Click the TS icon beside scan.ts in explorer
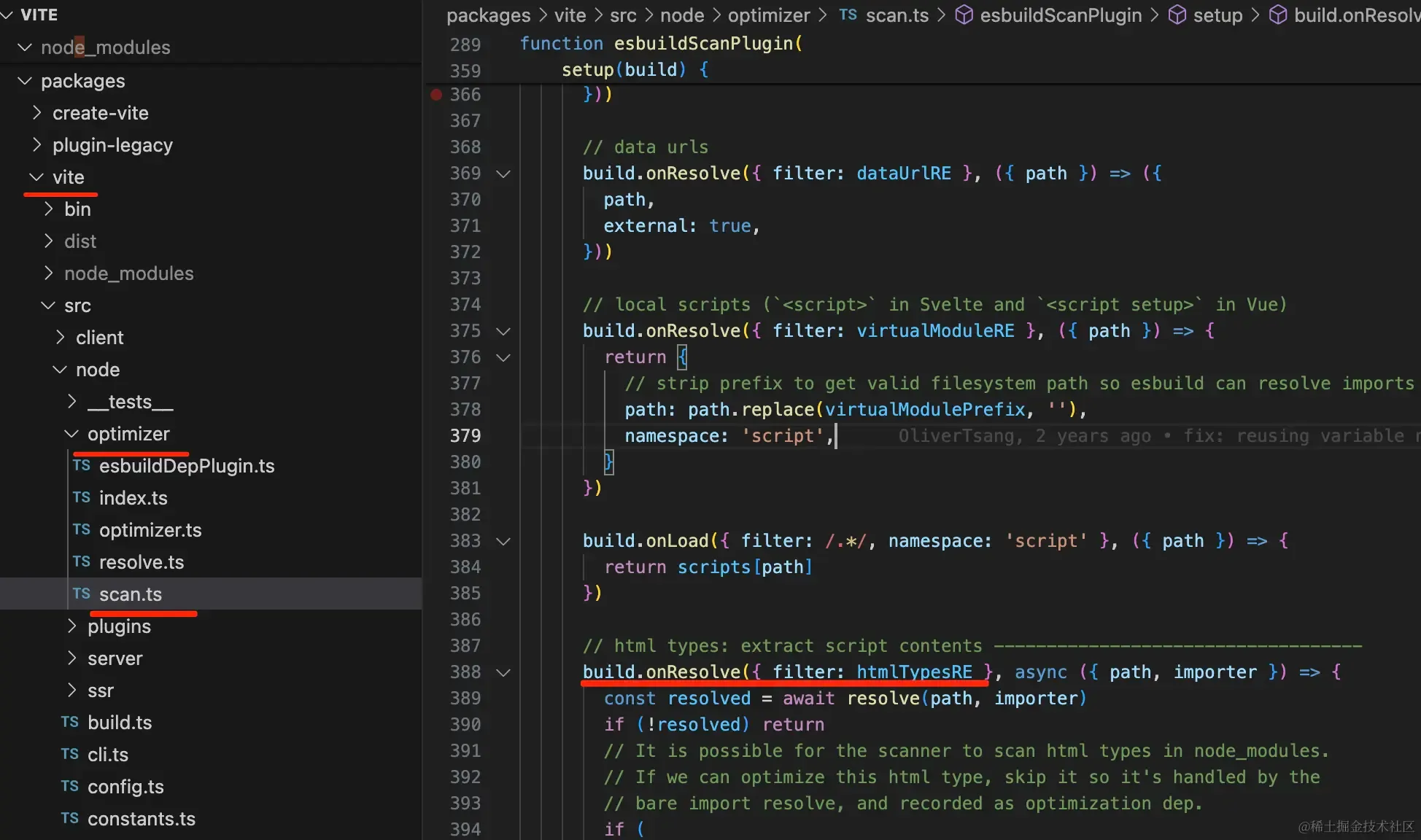The width and height of the screenshot is (1421, 840). point(81,594)
